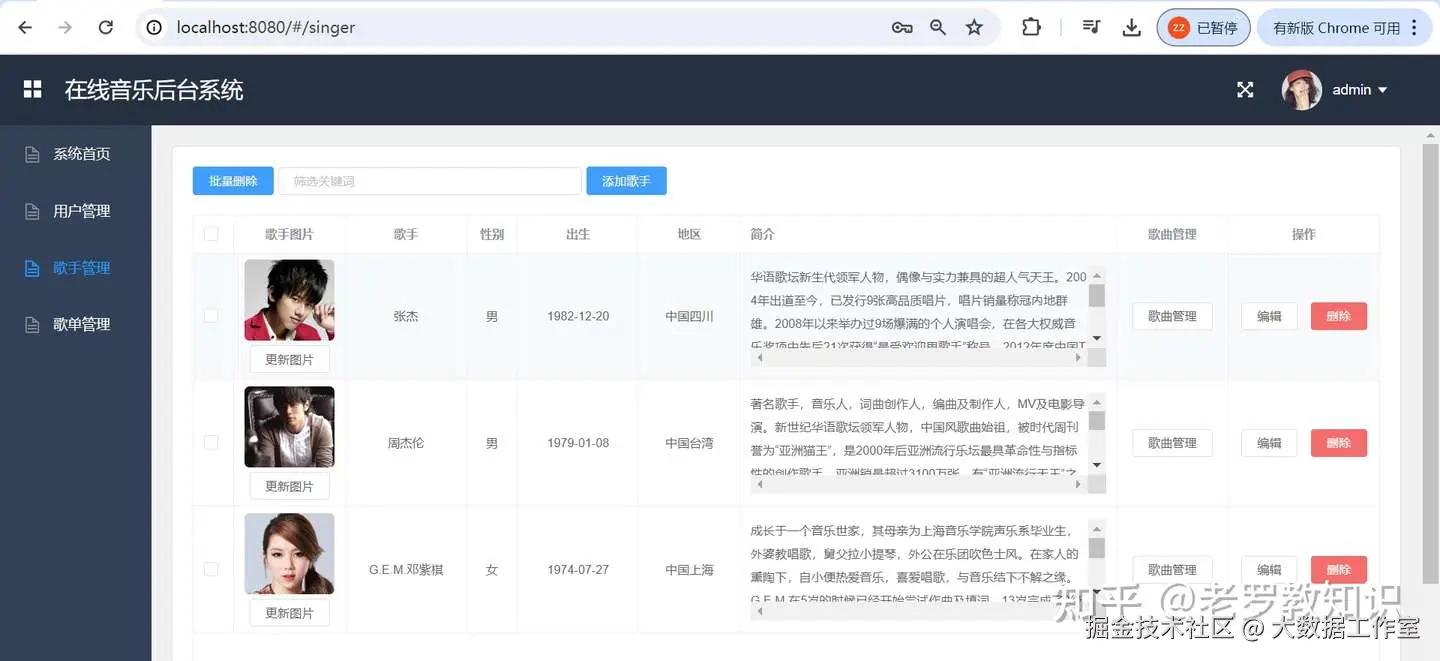Click 更新图片 under 周杰伦's photo
1440x661 pixels.
(x=289, y=486)
